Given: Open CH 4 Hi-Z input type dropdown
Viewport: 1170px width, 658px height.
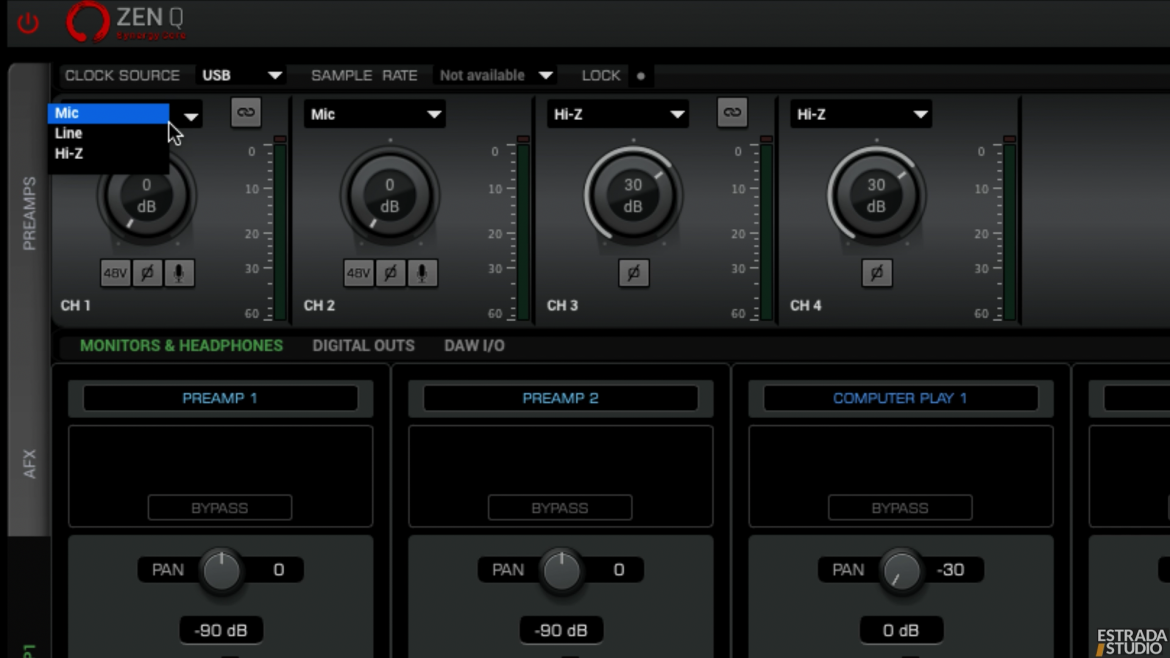Looking at the screenshot, I should coord(861,114).
